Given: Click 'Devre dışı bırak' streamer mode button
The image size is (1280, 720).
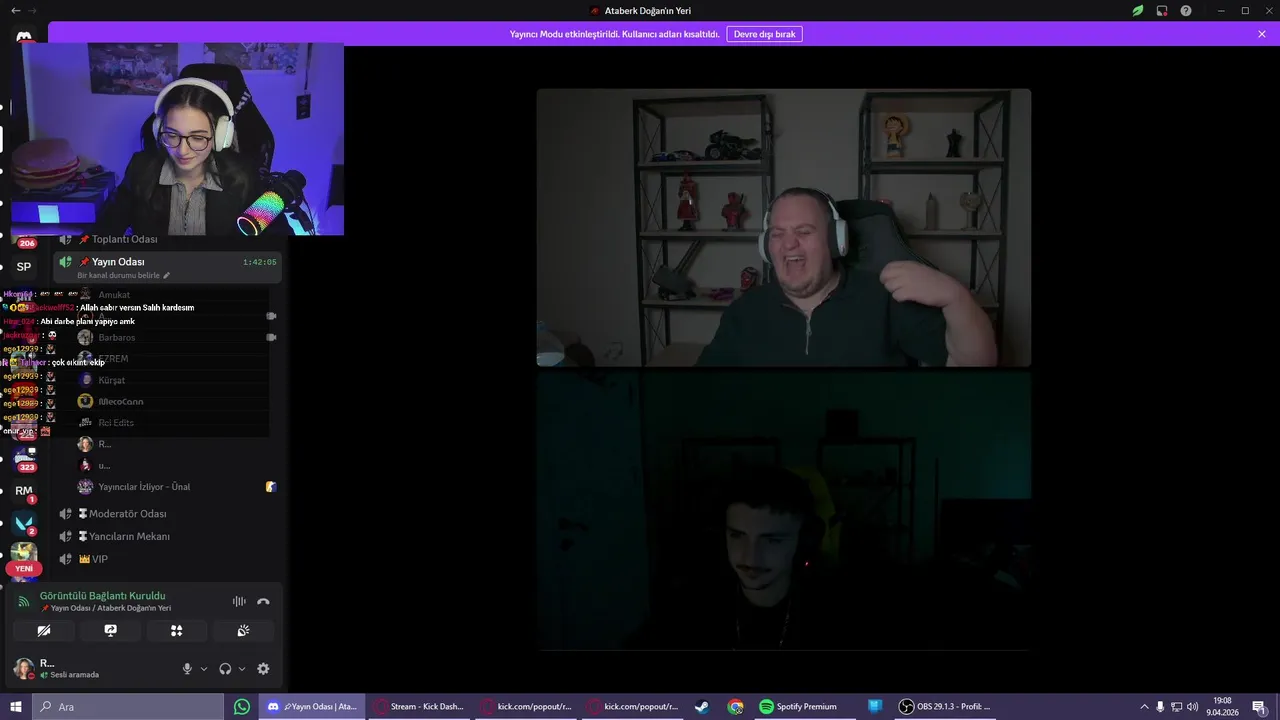Looking at the screenshot, I should click(x=764, y=34).
